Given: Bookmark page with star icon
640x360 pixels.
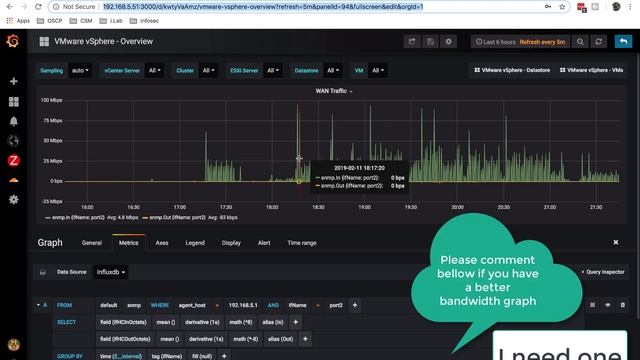Looking at the screenshot, I should (562, 7).
